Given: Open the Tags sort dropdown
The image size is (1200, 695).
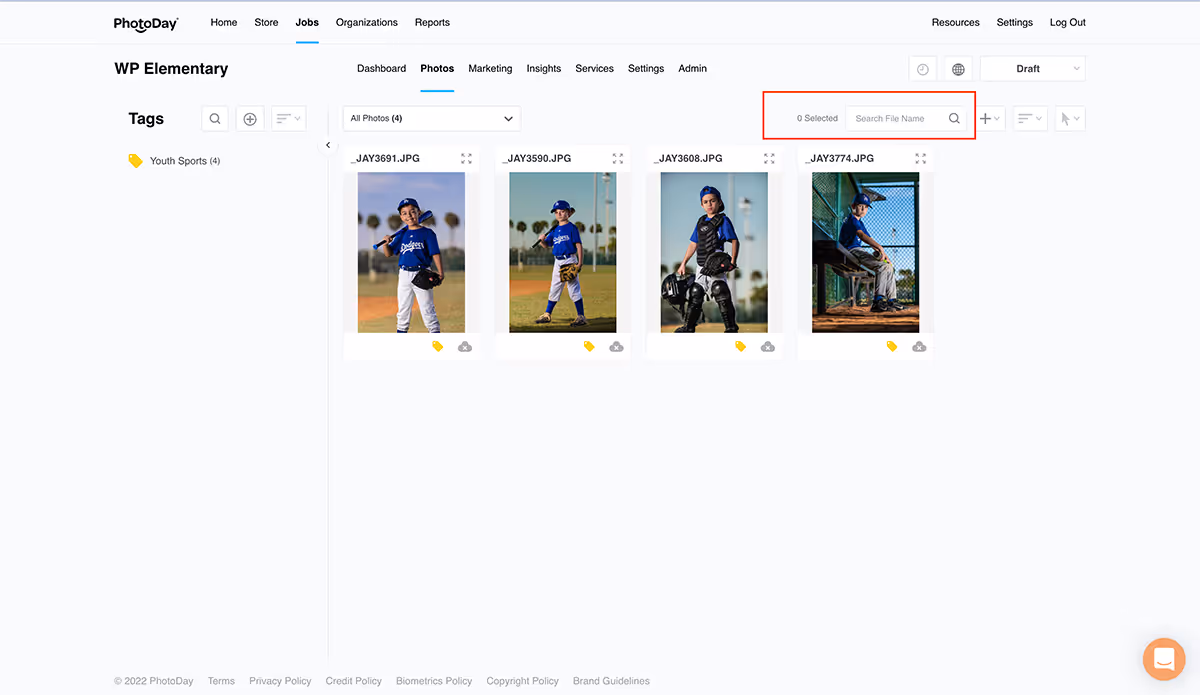Looking at the screenshot, I should click(x=289, y=119).
